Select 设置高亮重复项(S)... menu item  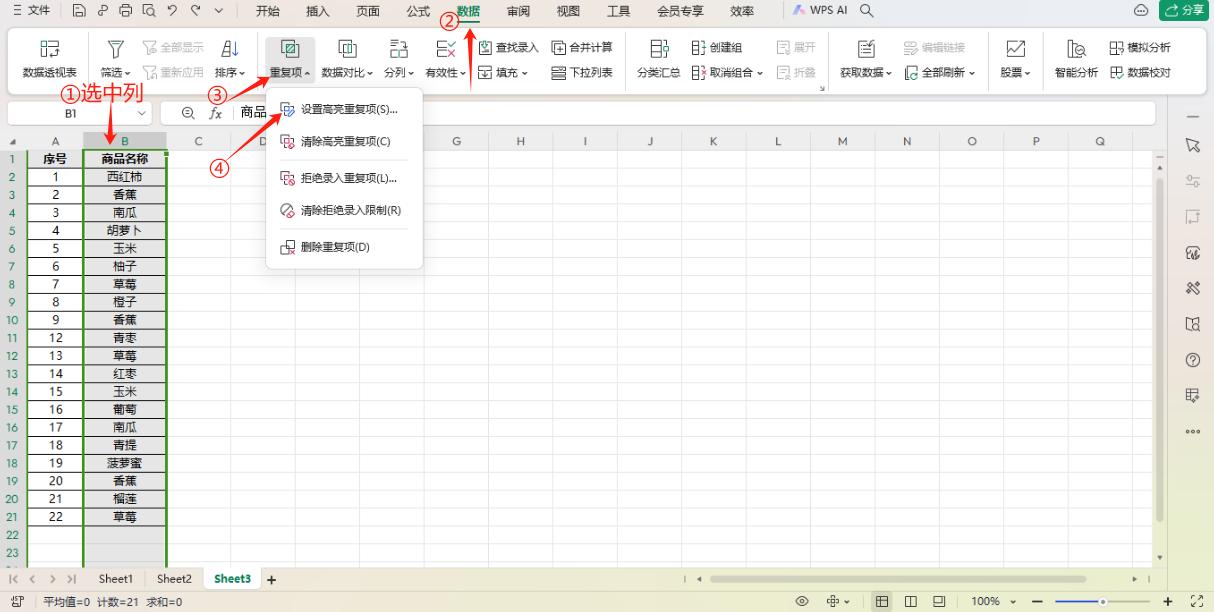click(344, 109)
